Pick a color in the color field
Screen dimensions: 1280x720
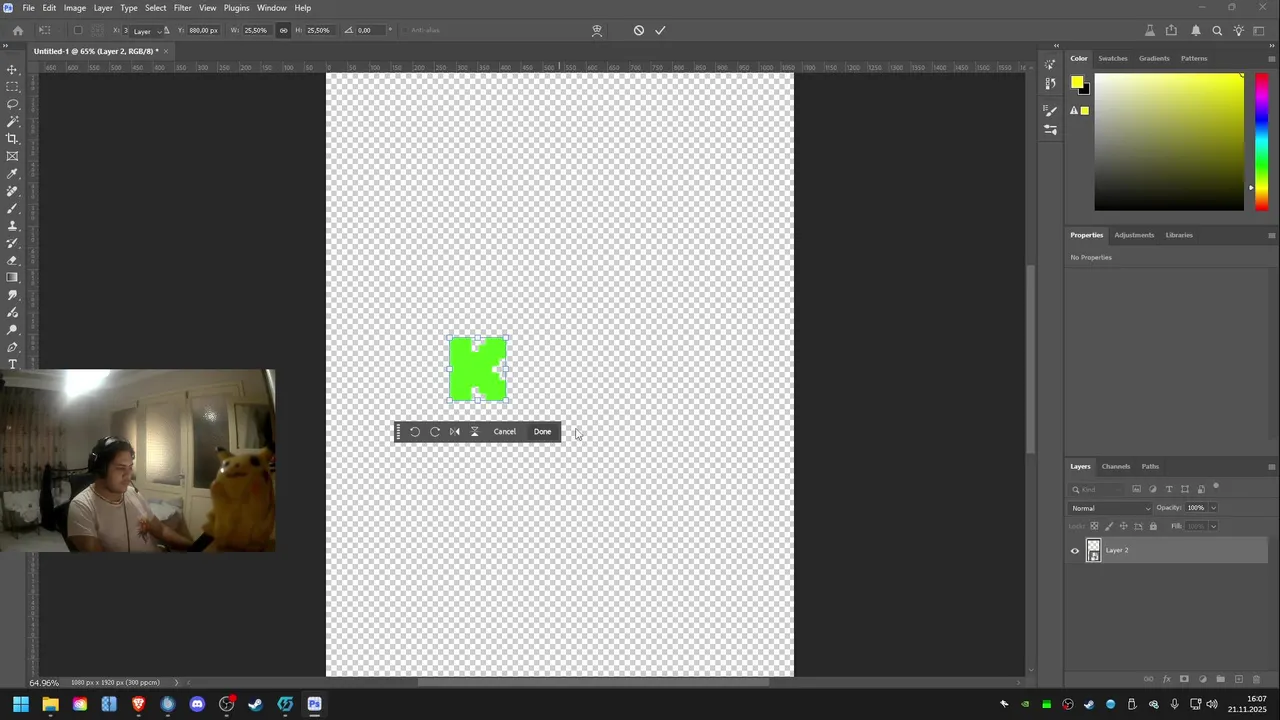pos(1169,141)
